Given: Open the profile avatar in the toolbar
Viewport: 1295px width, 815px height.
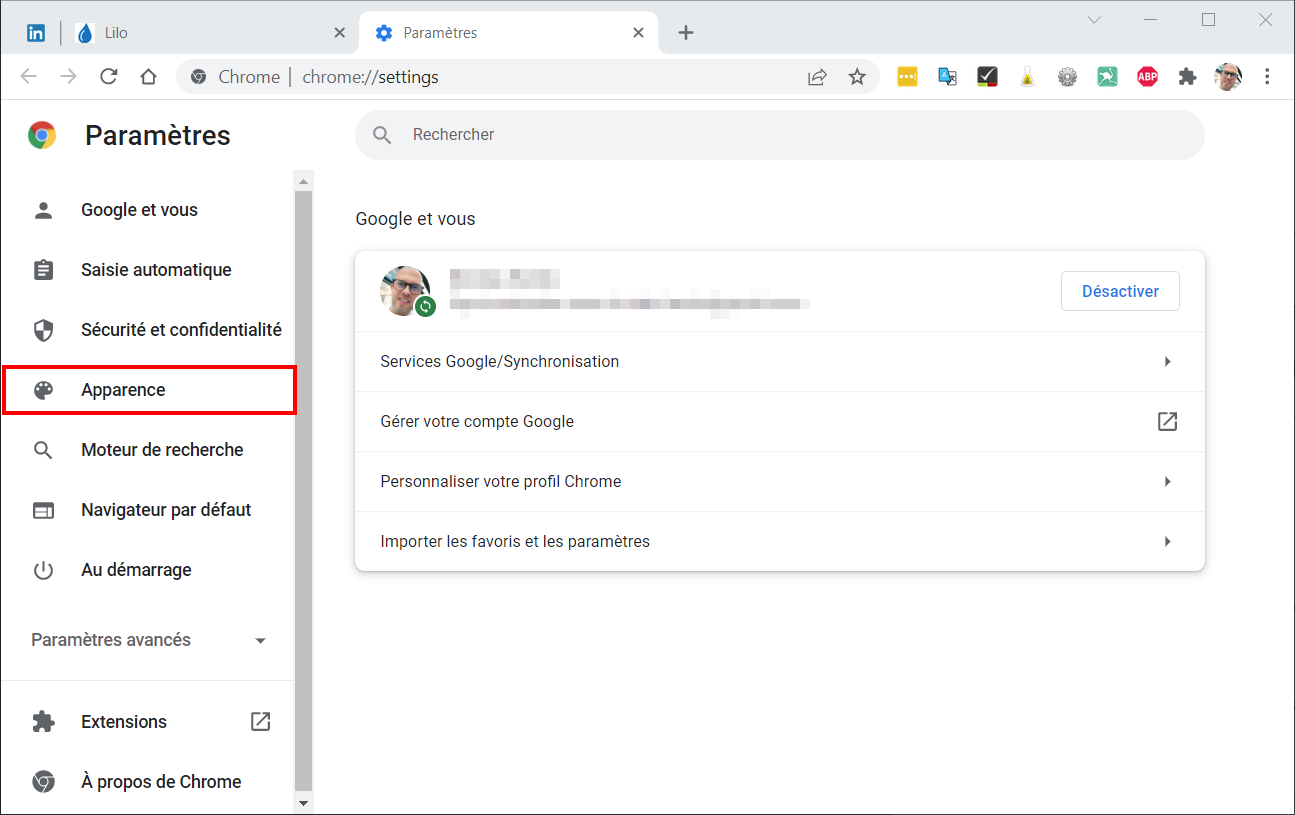Looking at the screenshot, I should tap(1228, 77).
